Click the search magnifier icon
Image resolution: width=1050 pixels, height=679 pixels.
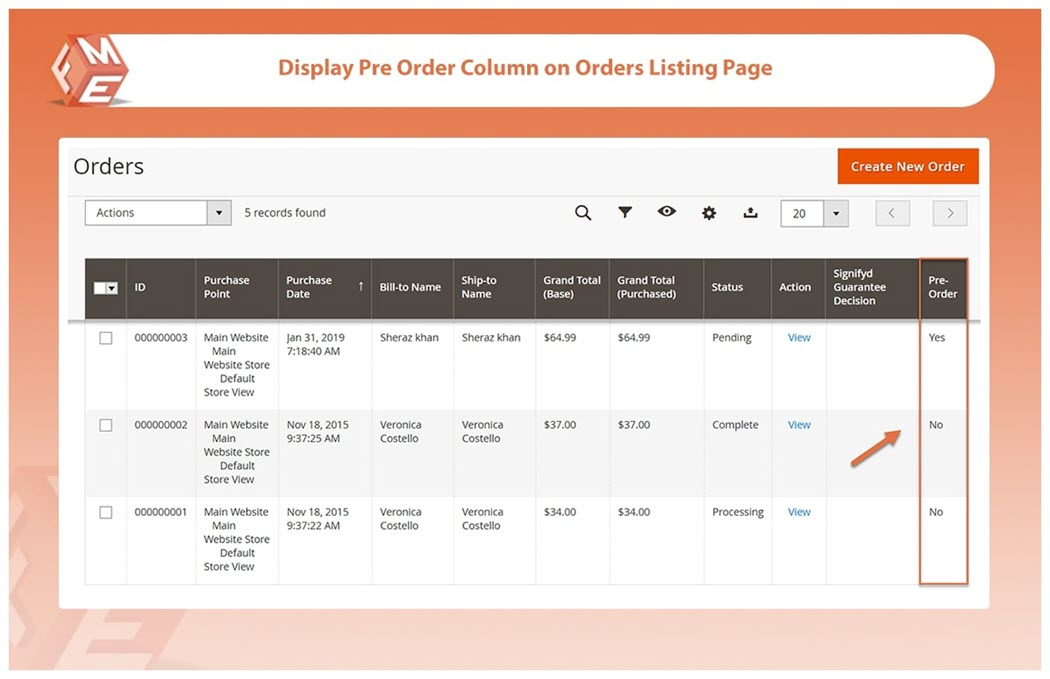(583, 213)
